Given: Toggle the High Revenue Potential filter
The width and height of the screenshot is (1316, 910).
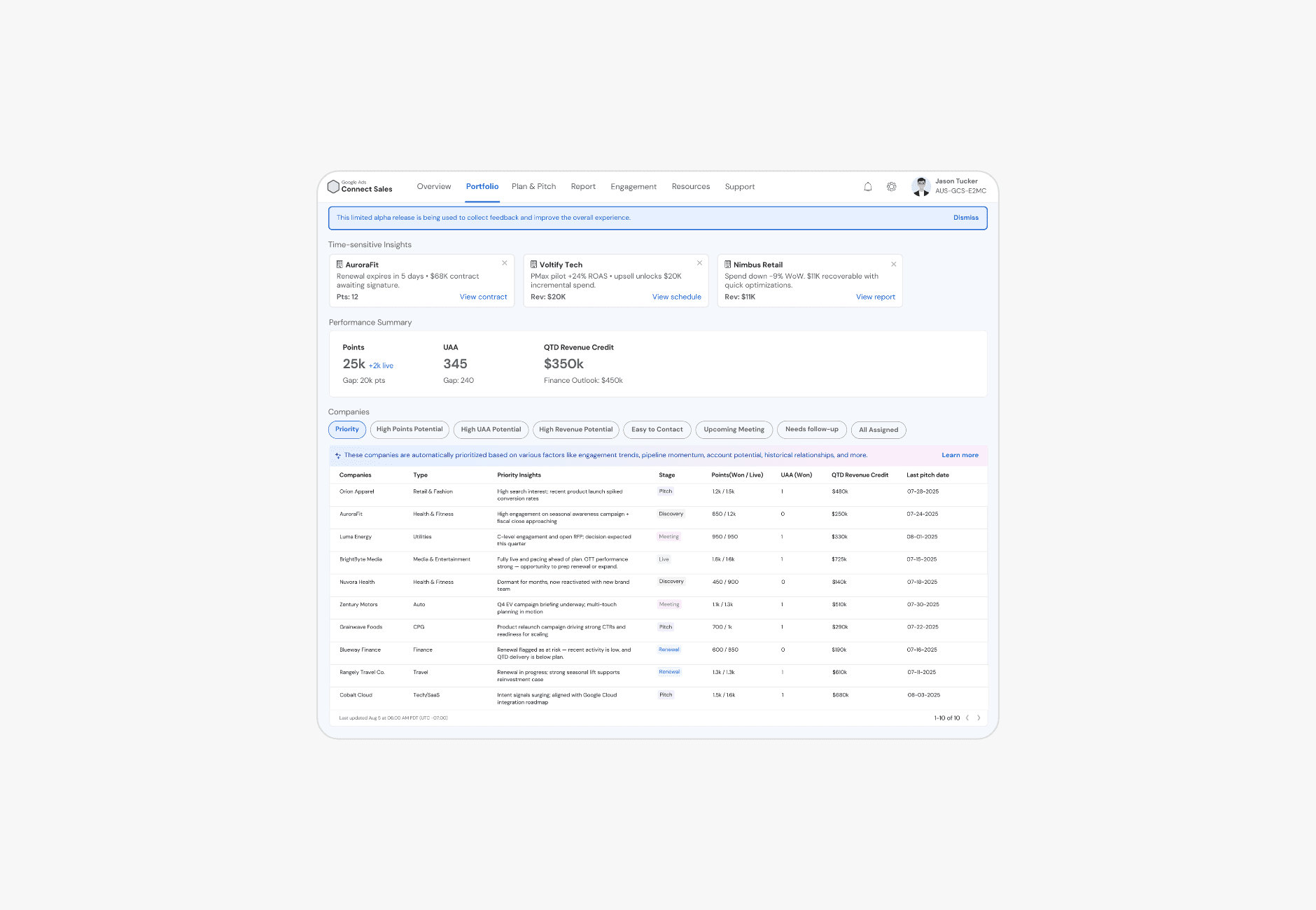Looking at the screenshot, I should click(x=576, y=430).
